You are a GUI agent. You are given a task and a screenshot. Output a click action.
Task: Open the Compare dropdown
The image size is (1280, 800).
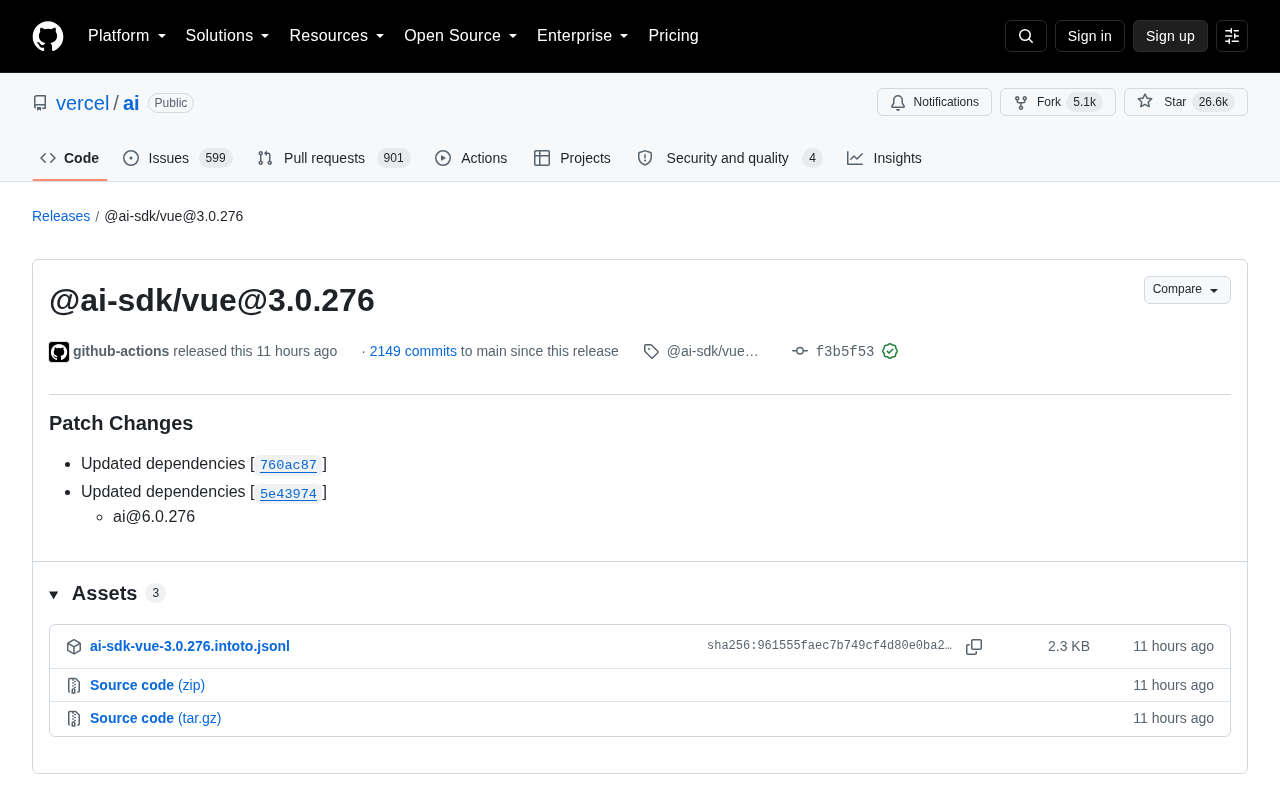[1187, 290]
